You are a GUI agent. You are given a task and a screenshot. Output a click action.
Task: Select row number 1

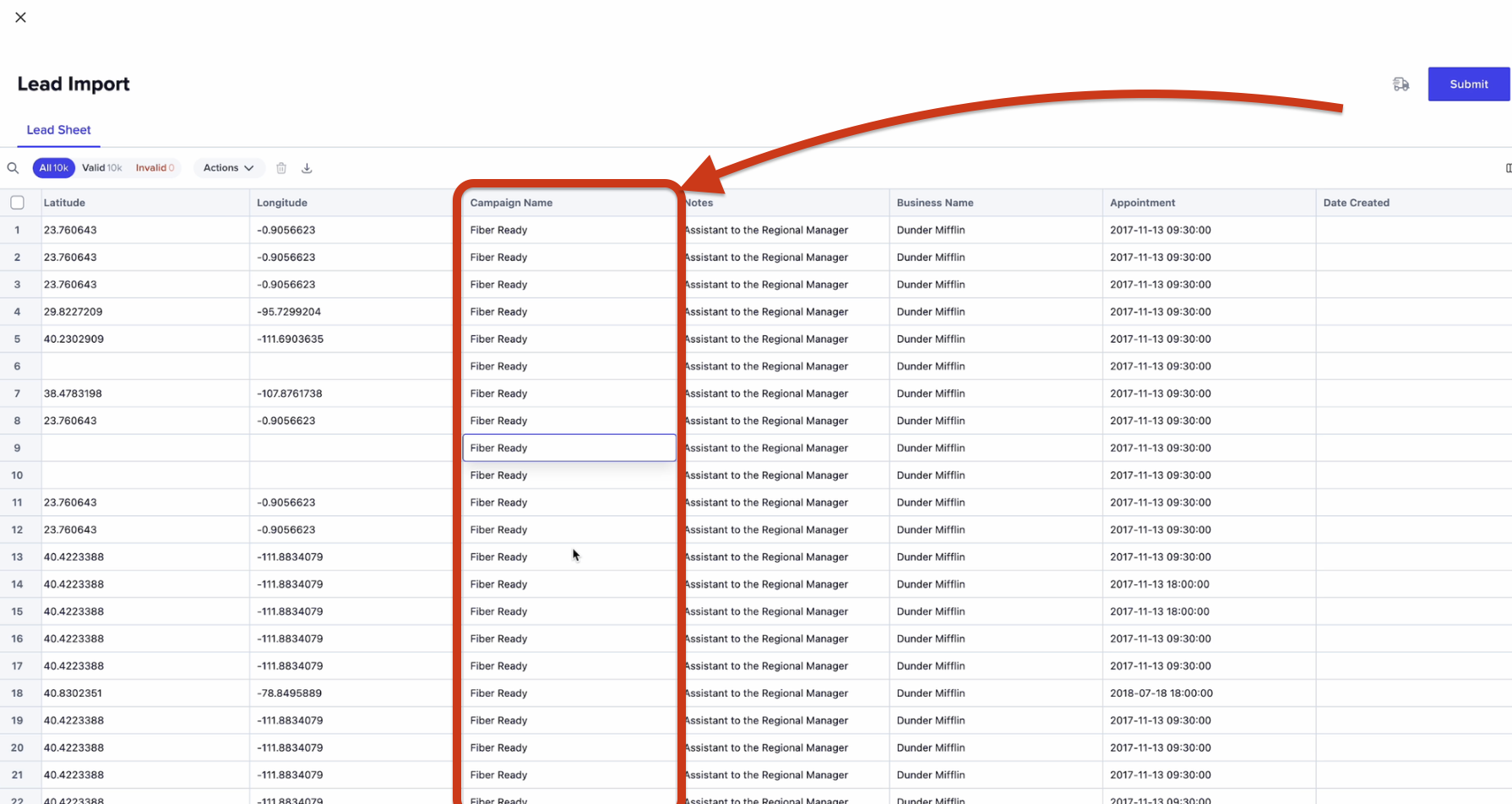pos(17,230)
